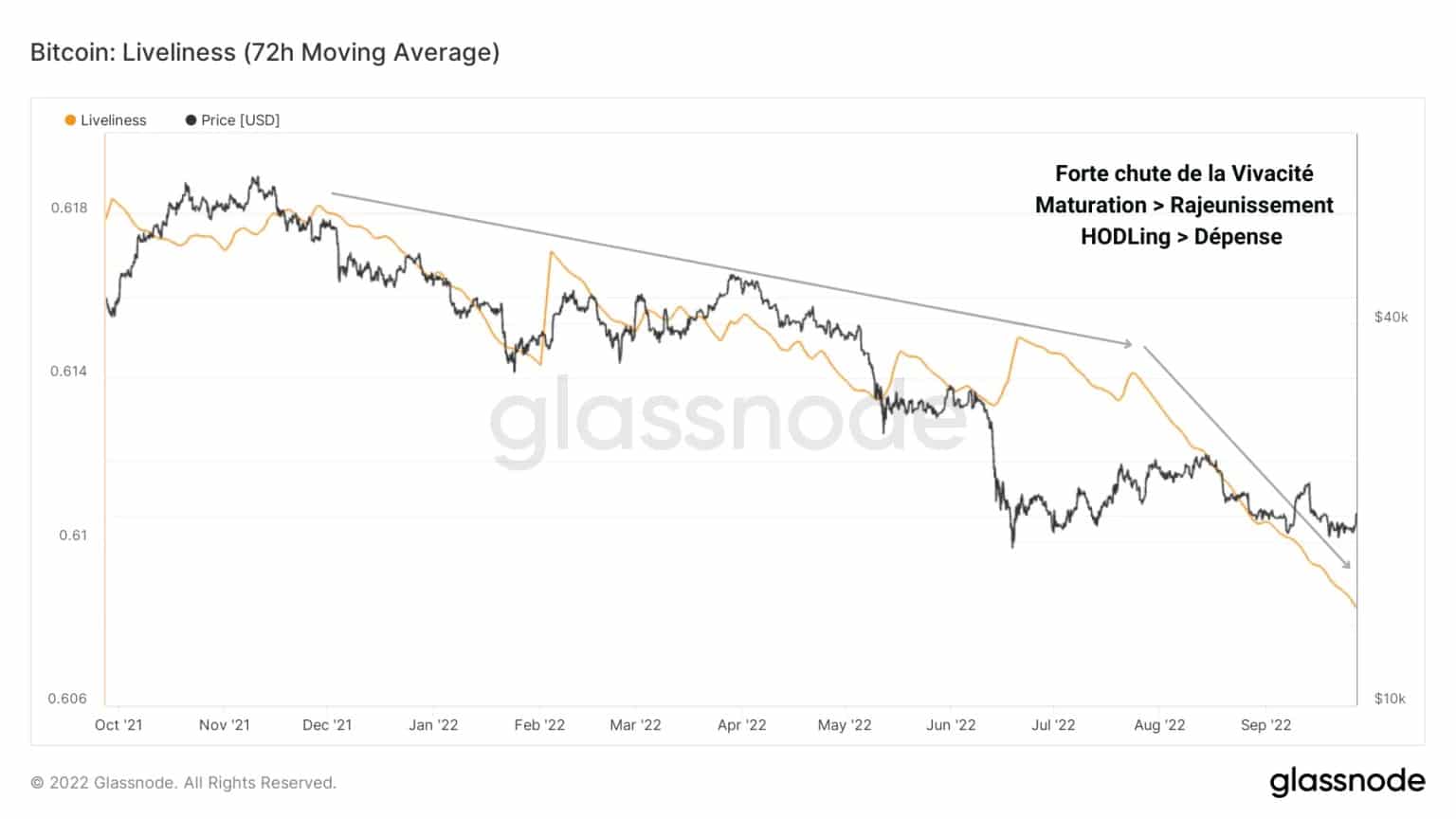Click the Jun '22 axis label
This screenshot has width=1456, height=819.
click(x=951, y=725)
